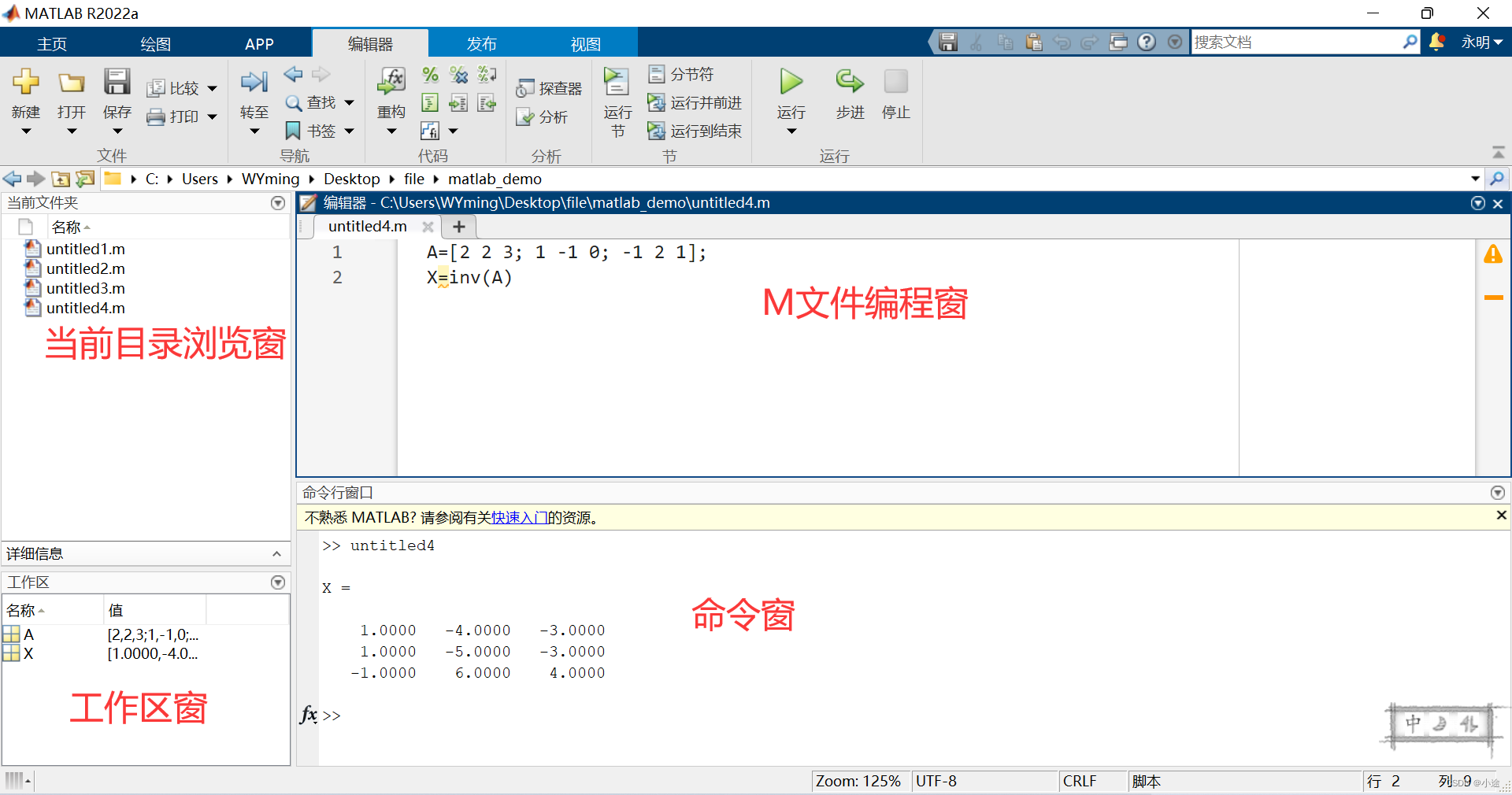
Task: Click the switch windows icon in quick-access toolbar
Action: point(1118,42)
